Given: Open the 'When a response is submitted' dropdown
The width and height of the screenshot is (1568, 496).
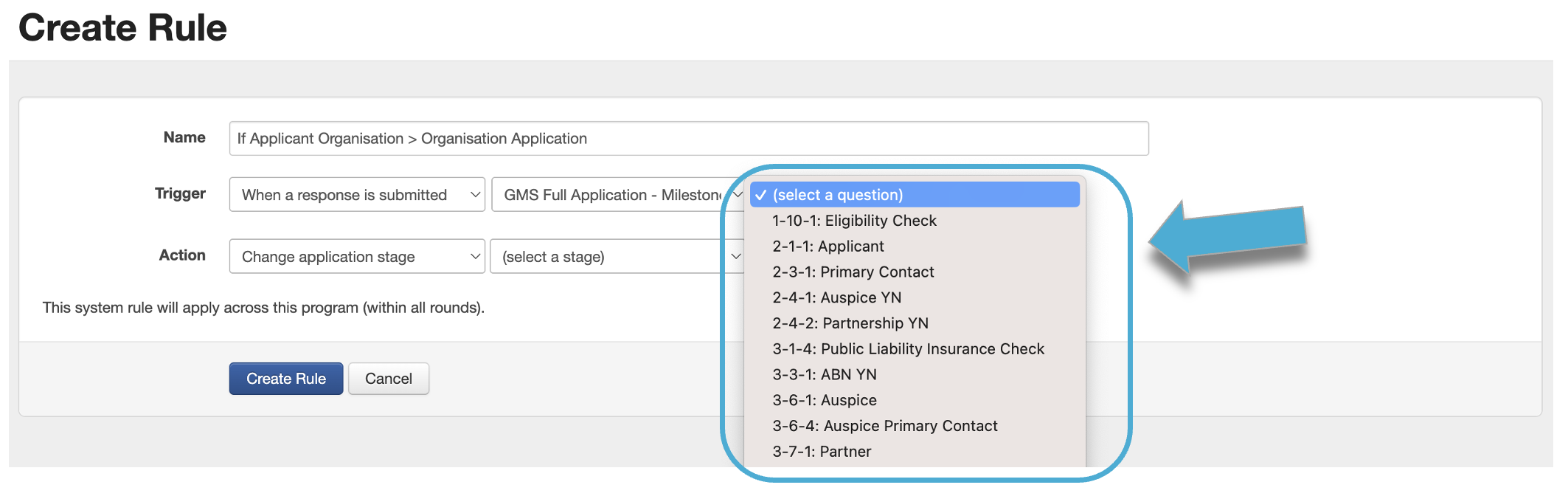Looking at the screenshot, I should [357, 195].
